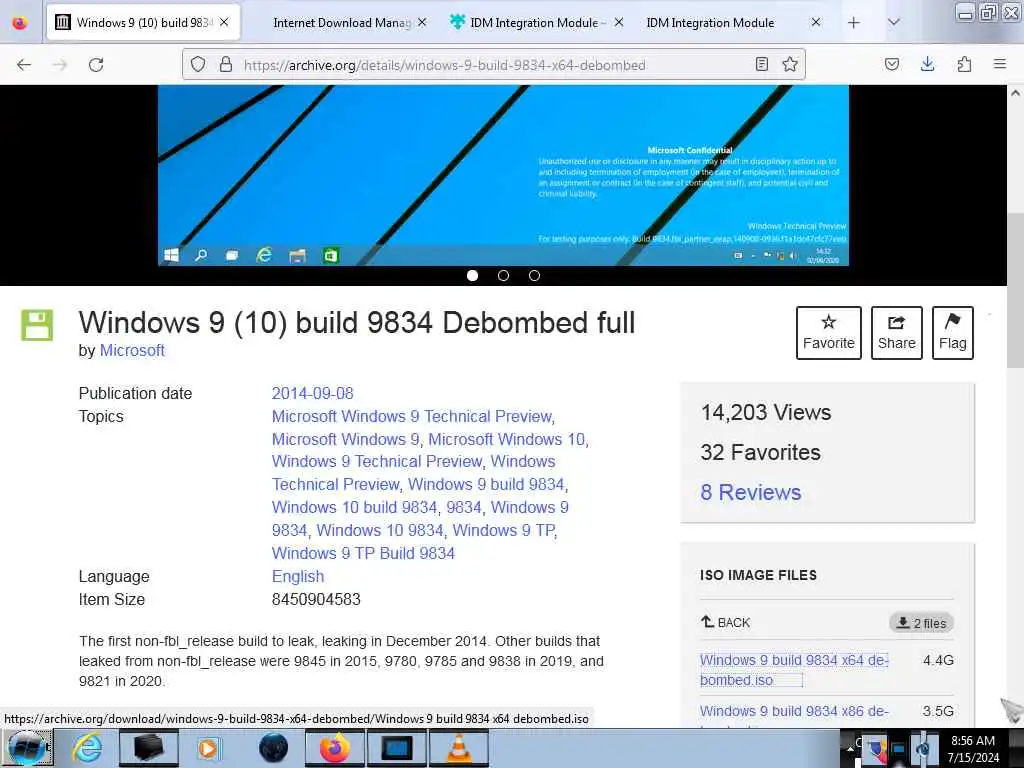Jump to the 8 Reviews link
This screenshot has height=768, width=1024.
(750, 492)
